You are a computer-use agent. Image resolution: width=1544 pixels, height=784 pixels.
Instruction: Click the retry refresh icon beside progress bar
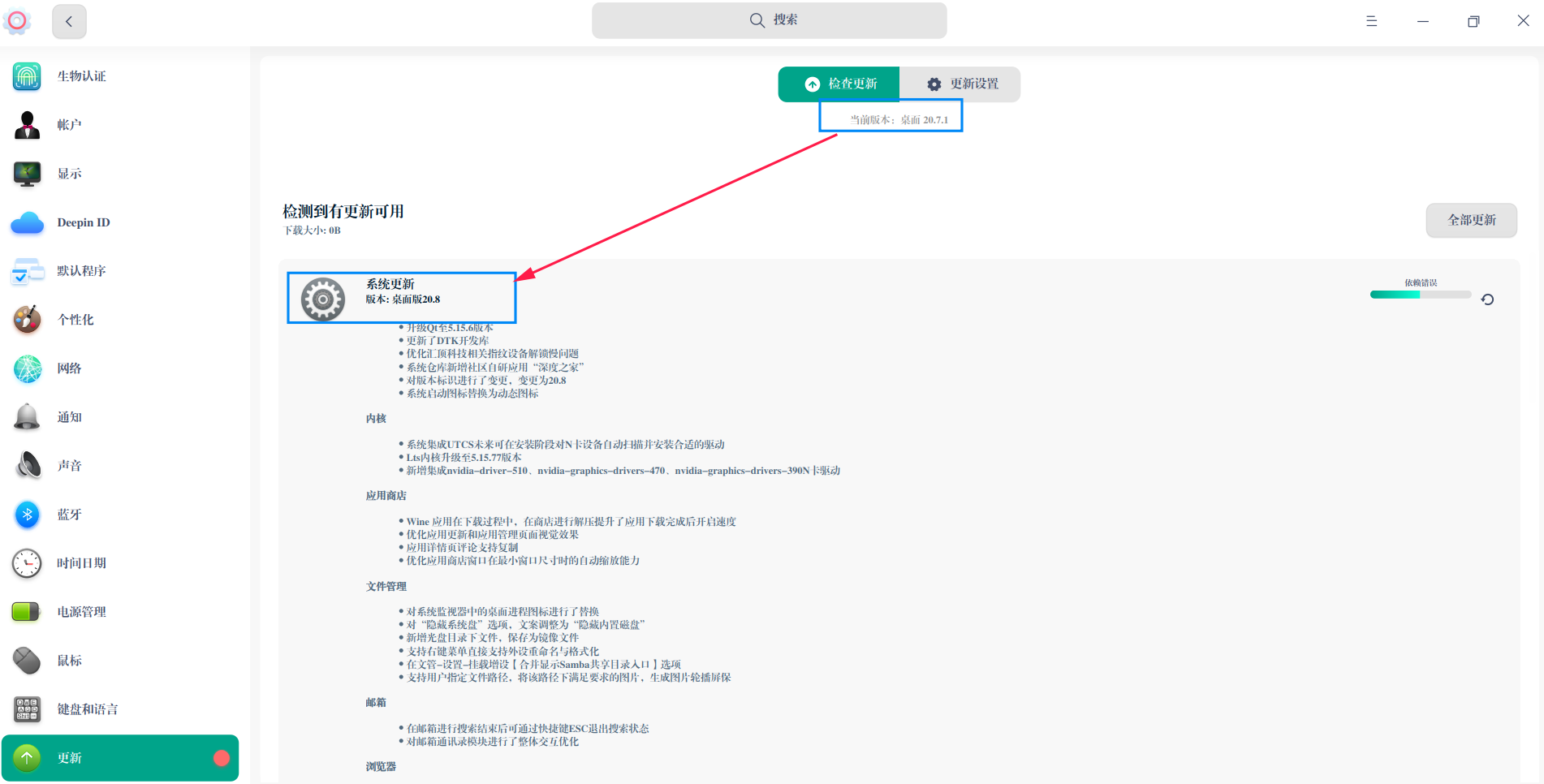tap(1487, 299)
